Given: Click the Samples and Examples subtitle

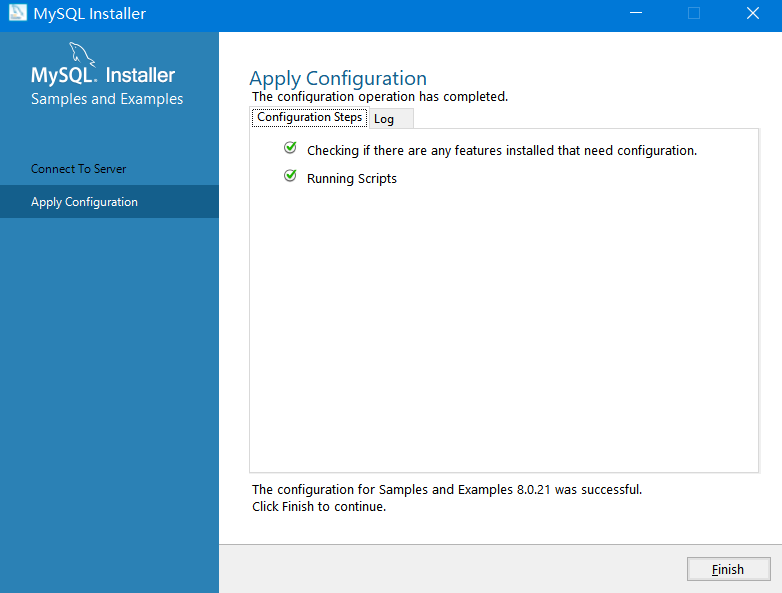Looking at the screenshot, I should tap(107, 99).
